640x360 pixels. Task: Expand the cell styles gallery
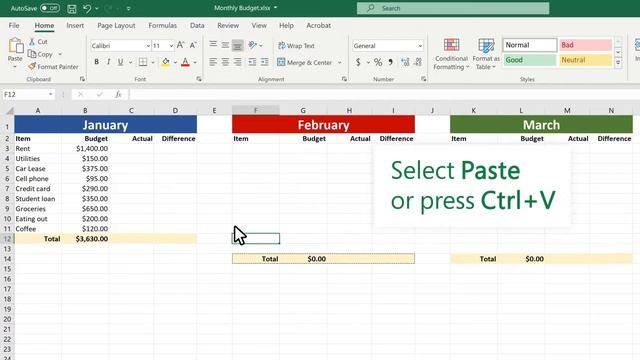pyautogui.click(x=618, y=63)
